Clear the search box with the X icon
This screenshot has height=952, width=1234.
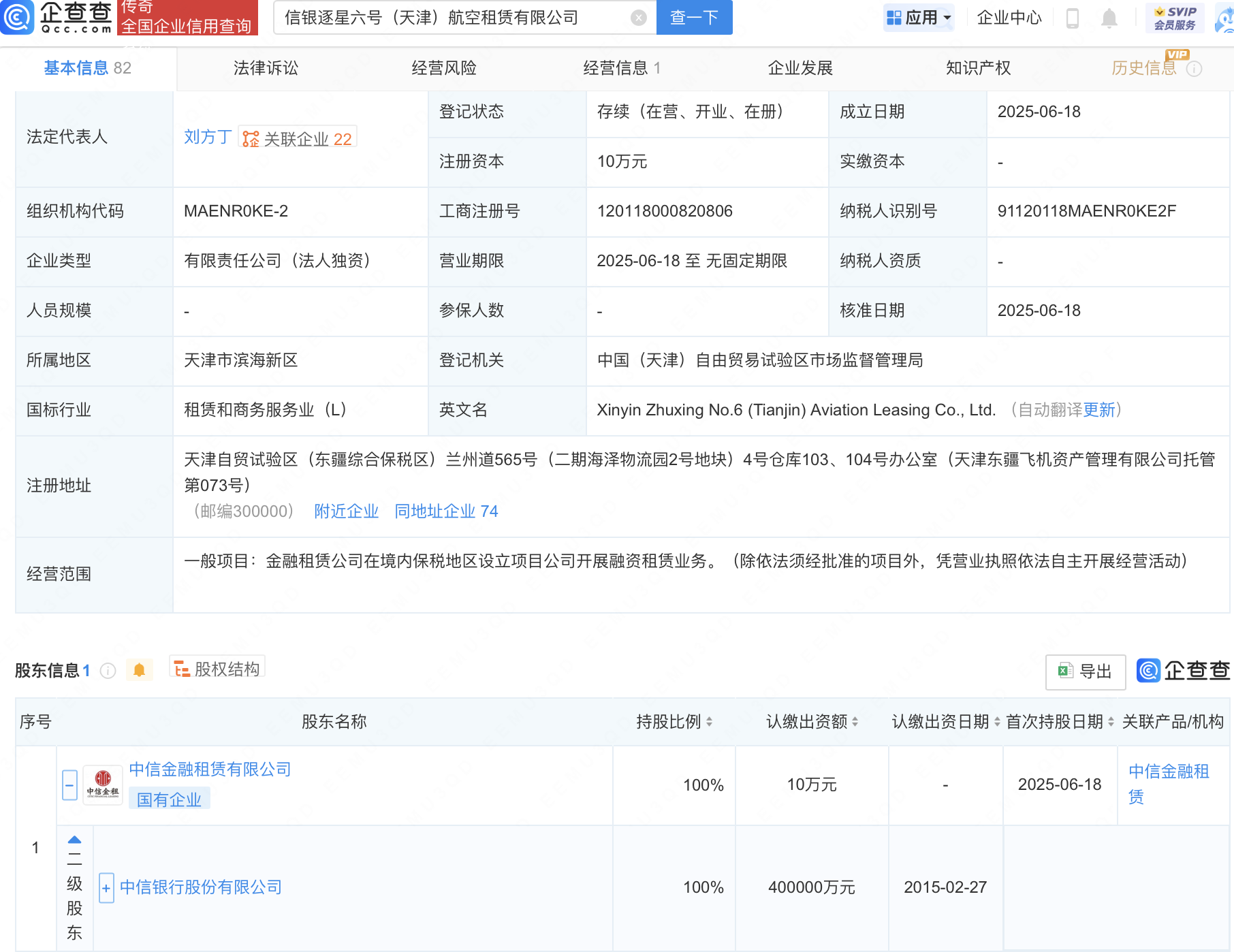click(638, 18)
